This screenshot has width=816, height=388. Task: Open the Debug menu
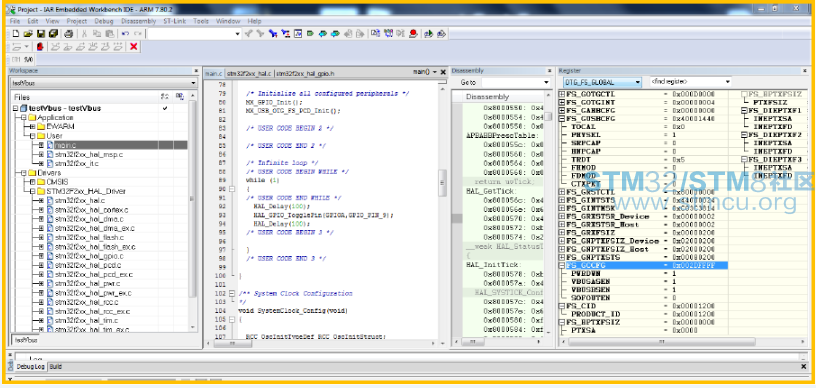[104, 21]
